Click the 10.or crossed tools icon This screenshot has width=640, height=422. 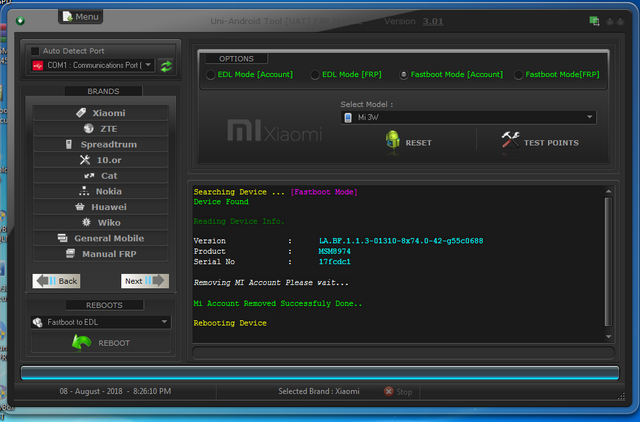click(x=85, y=160)
